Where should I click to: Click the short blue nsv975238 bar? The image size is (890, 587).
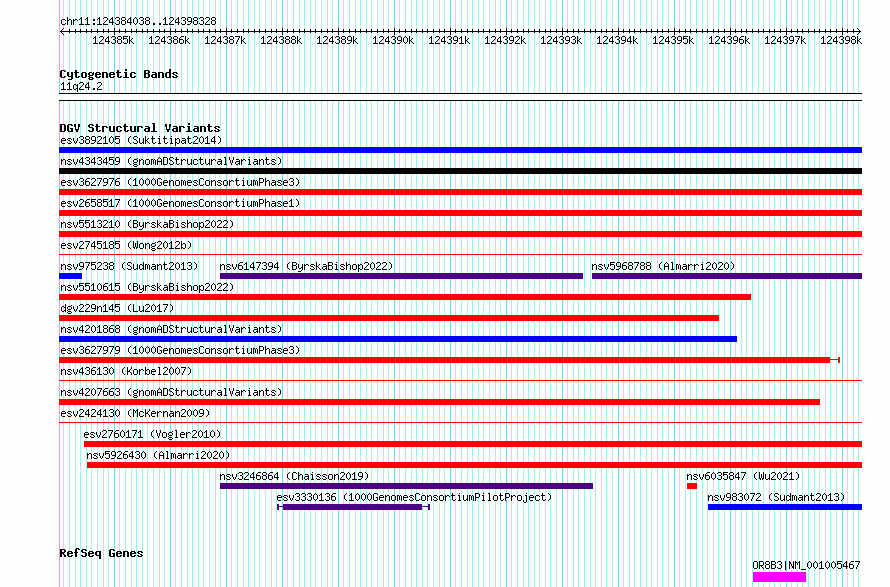(x=70, y=276)
